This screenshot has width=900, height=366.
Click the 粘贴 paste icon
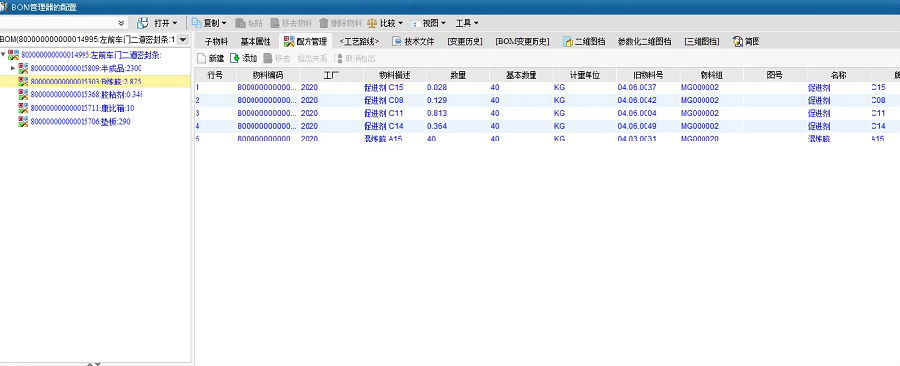[241, 23]
